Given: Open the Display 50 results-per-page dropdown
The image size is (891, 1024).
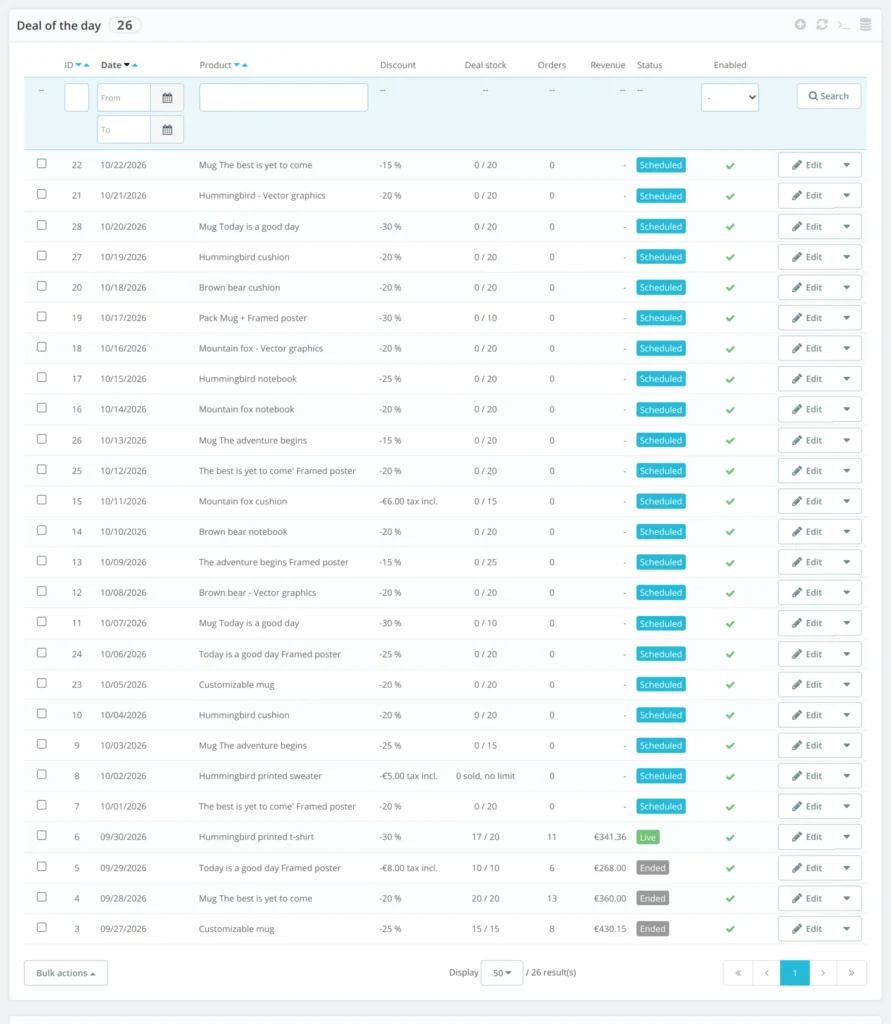Looking at the screenshot, I should (502, 973).
